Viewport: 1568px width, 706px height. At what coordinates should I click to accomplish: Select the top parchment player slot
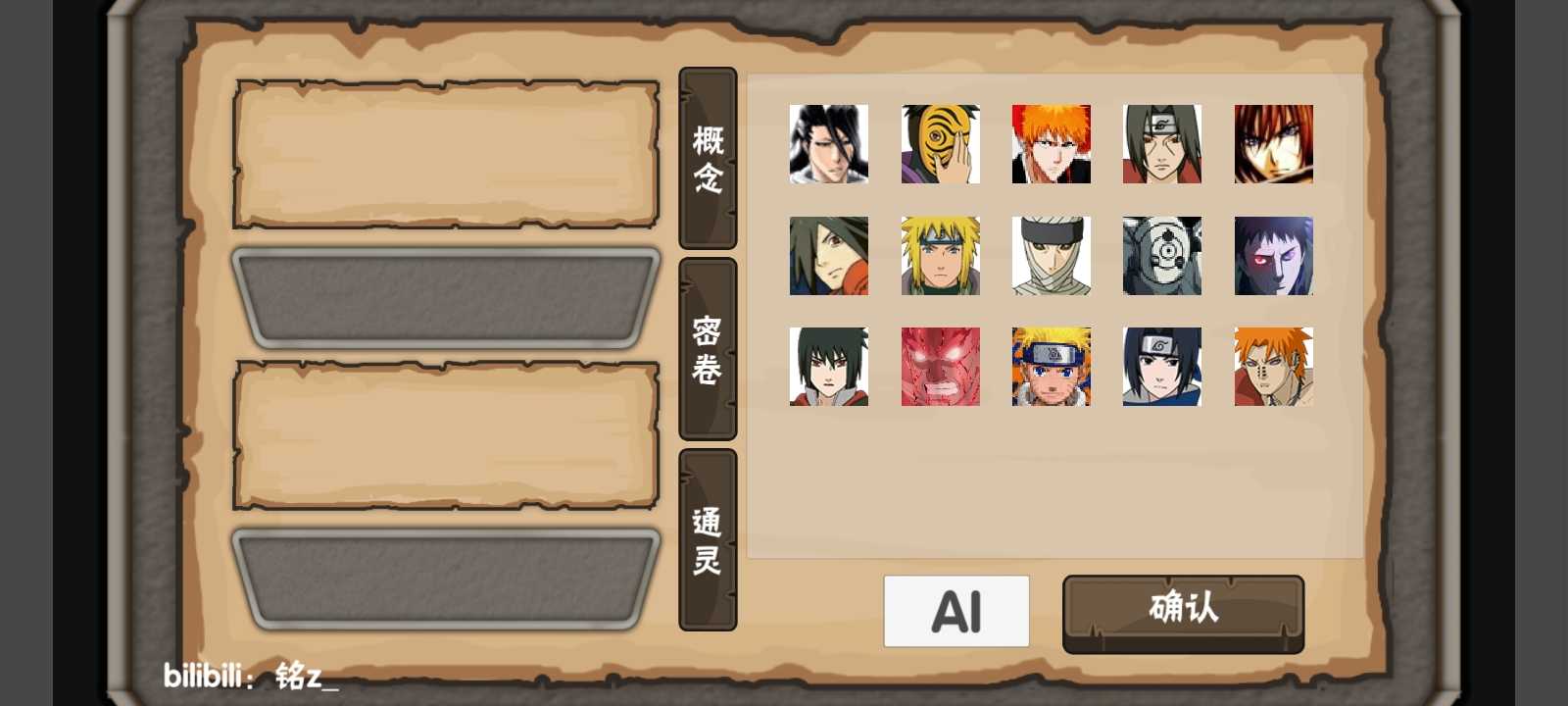pyautogui.click(x=446, y=155)
